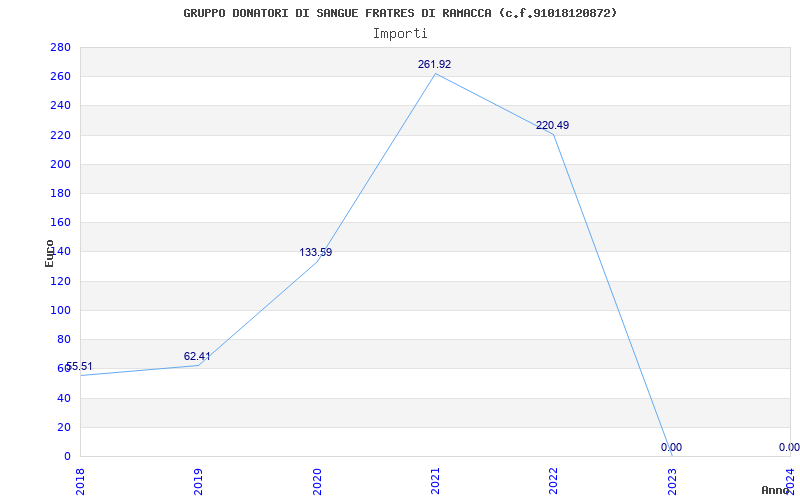Click the Anno x-axis title
The image size is (800, 500).
pyautogui.click(x=775, y=490)
